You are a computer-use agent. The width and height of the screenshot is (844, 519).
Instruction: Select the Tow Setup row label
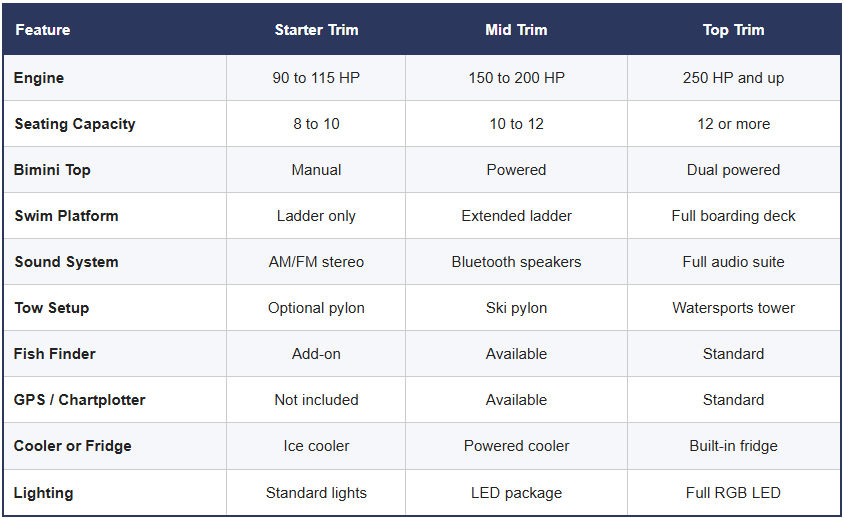pos(52,308)
